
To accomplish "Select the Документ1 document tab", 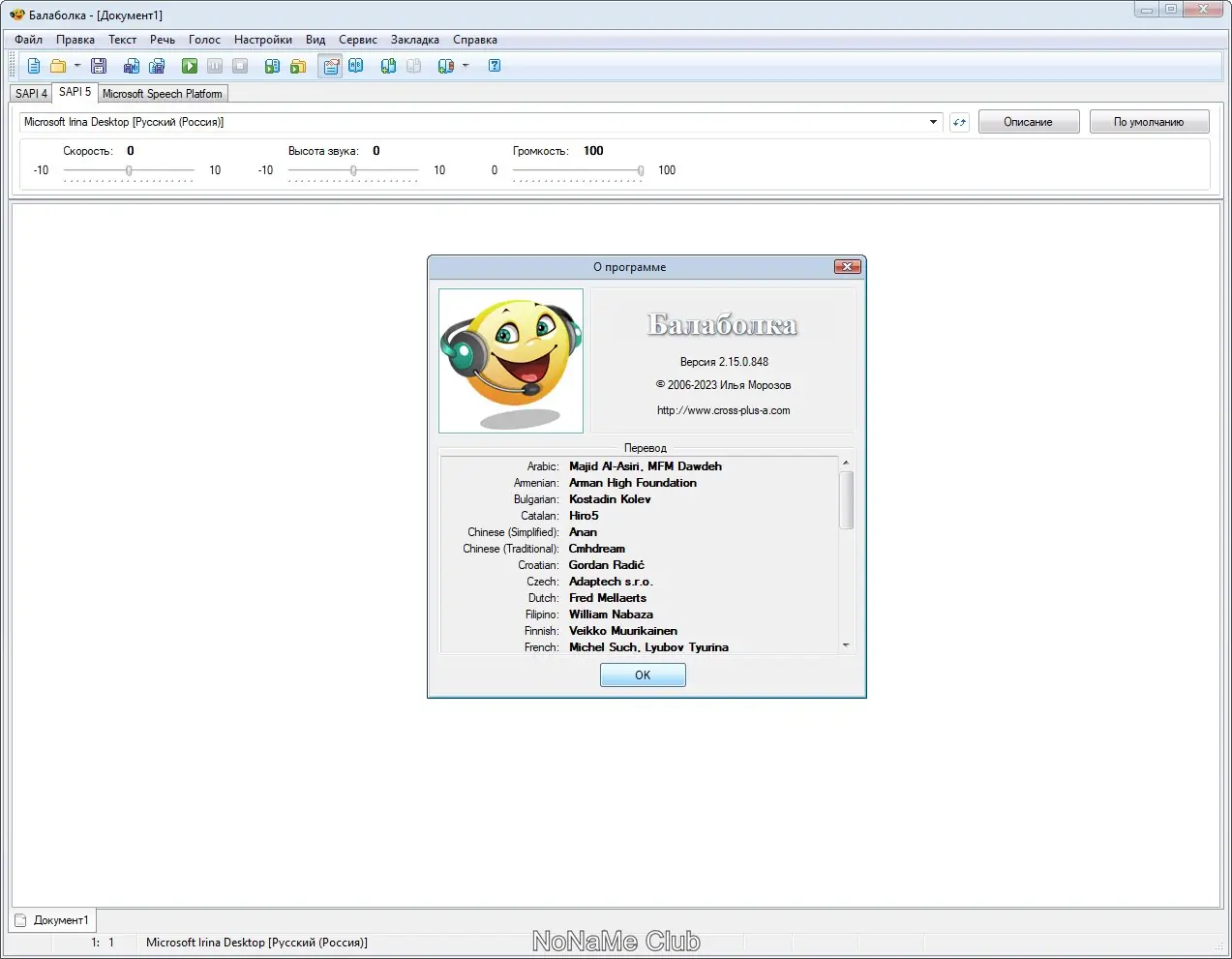I will click(x=54, y=920).
